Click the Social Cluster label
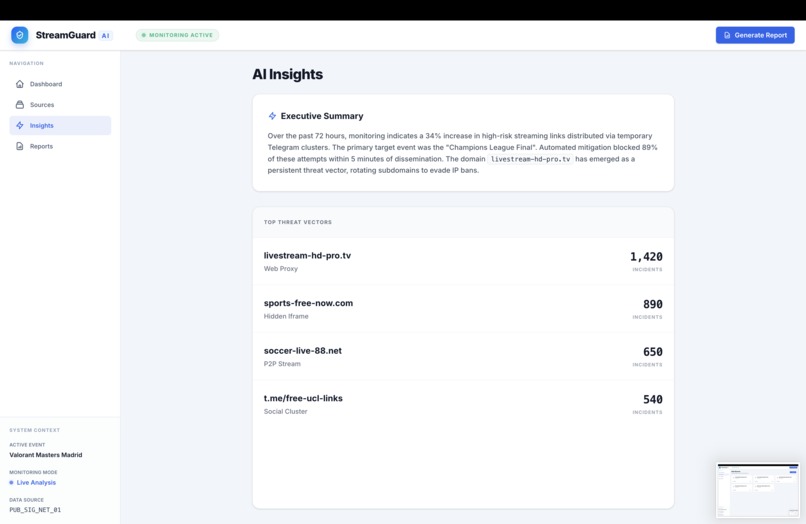The height and width of the screenshot is (524, 806). point(285,411)
